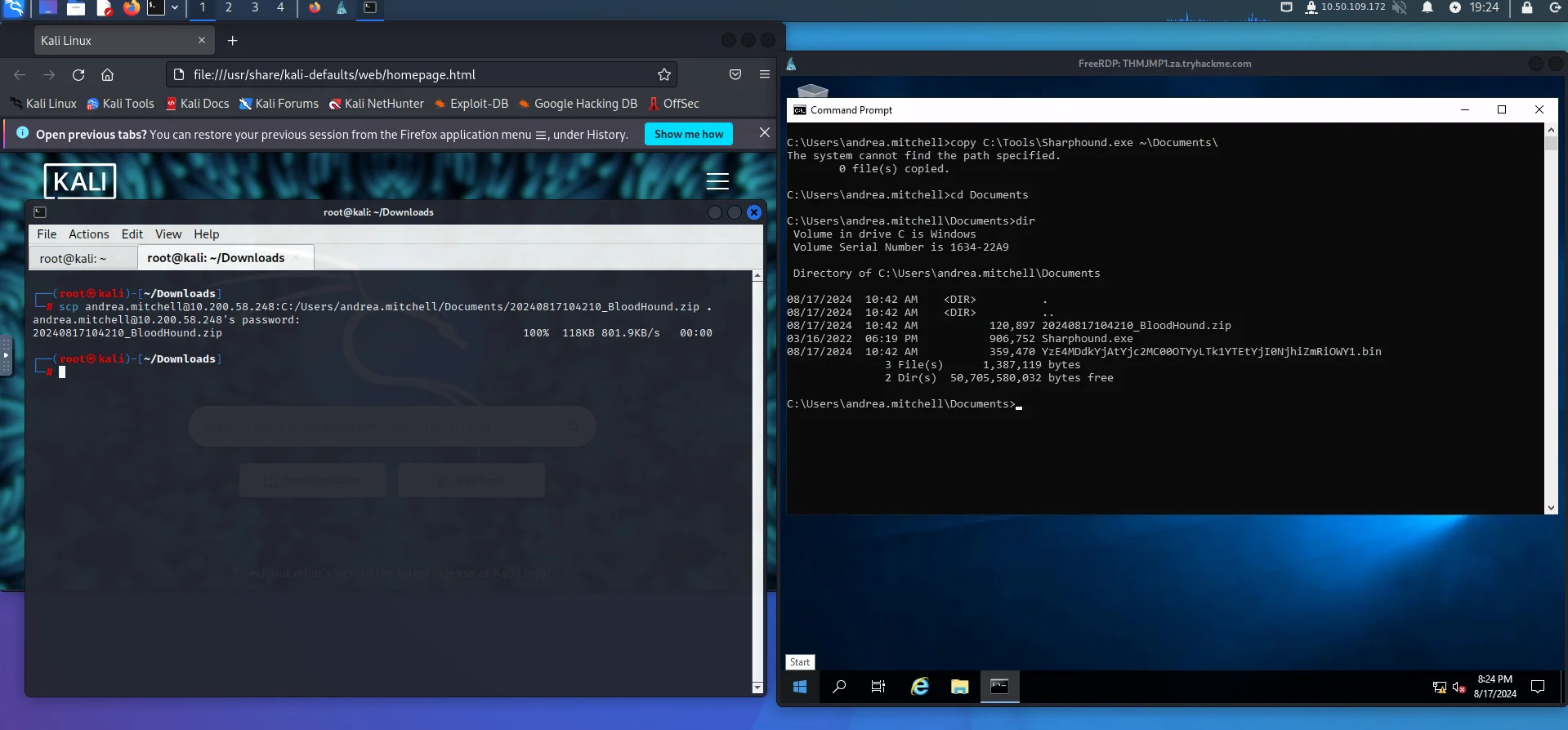
Task: Click the ethernet network panel icon
Action: coord(1286,7)
